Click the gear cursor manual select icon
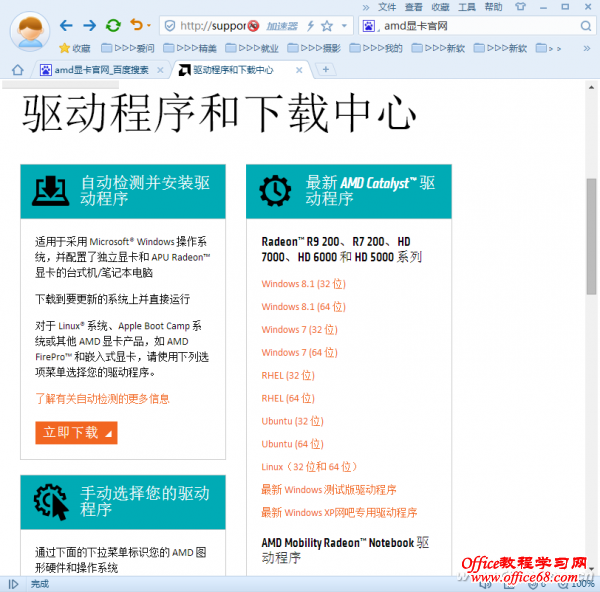600x592 pixels. click(x=51, y=502)
